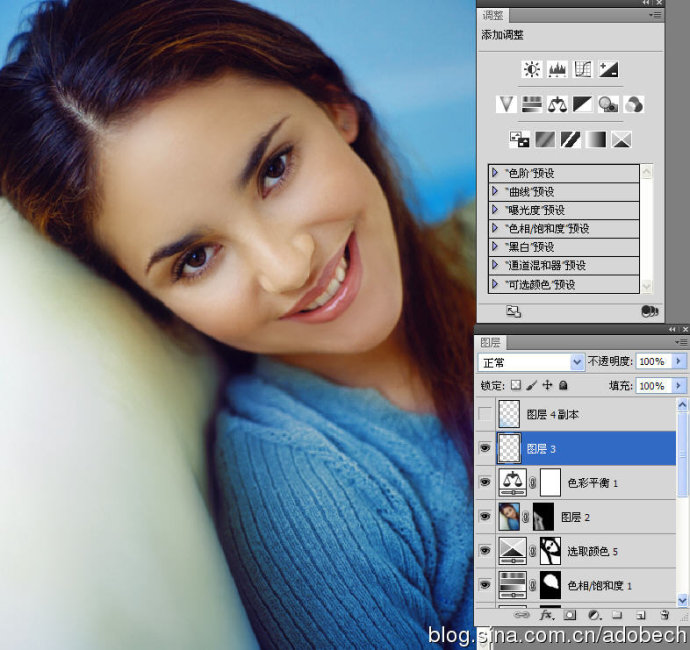Expand the "通道混和器" 预设 list
Image resolution: width=690 pixels, height=650 pixels.
click(495, 265)
